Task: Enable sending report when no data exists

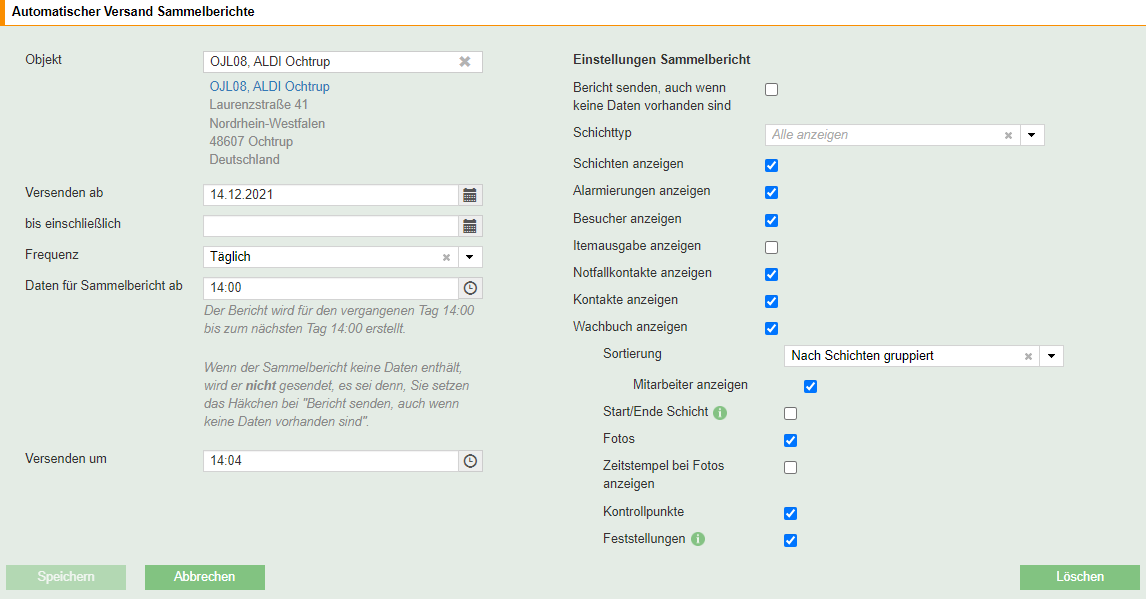Action: pyautogui.click(x=771, y=89)
